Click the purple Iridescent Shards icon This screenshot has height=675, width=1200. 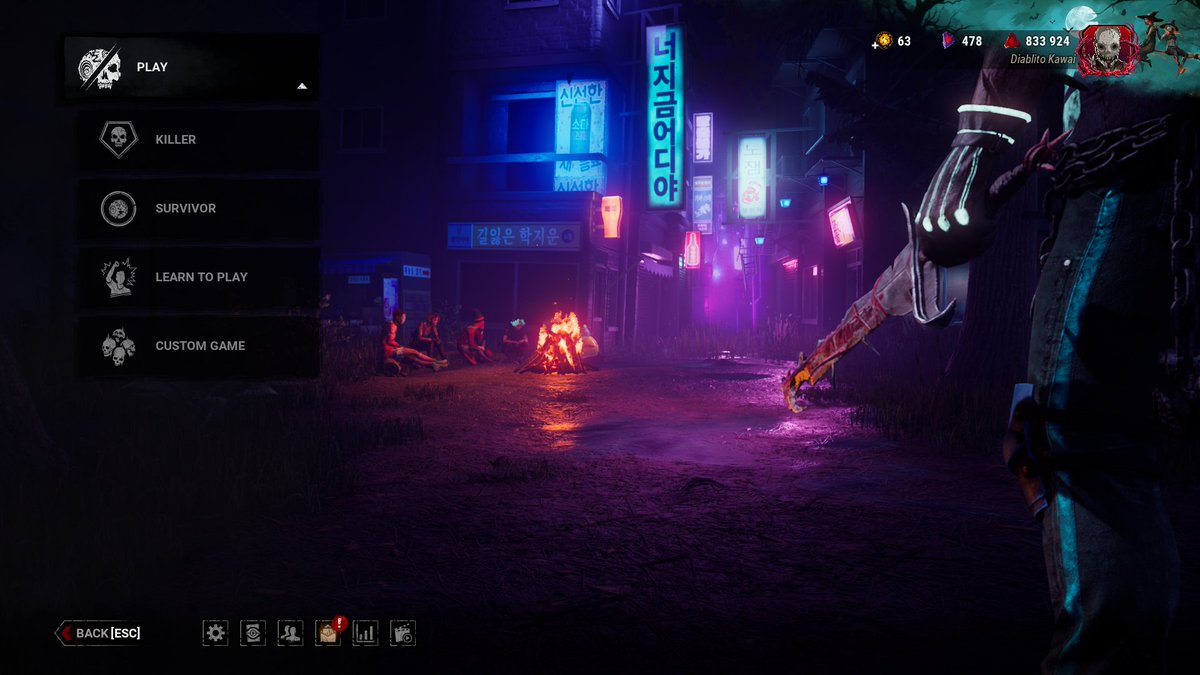click(x=948, y=41)
